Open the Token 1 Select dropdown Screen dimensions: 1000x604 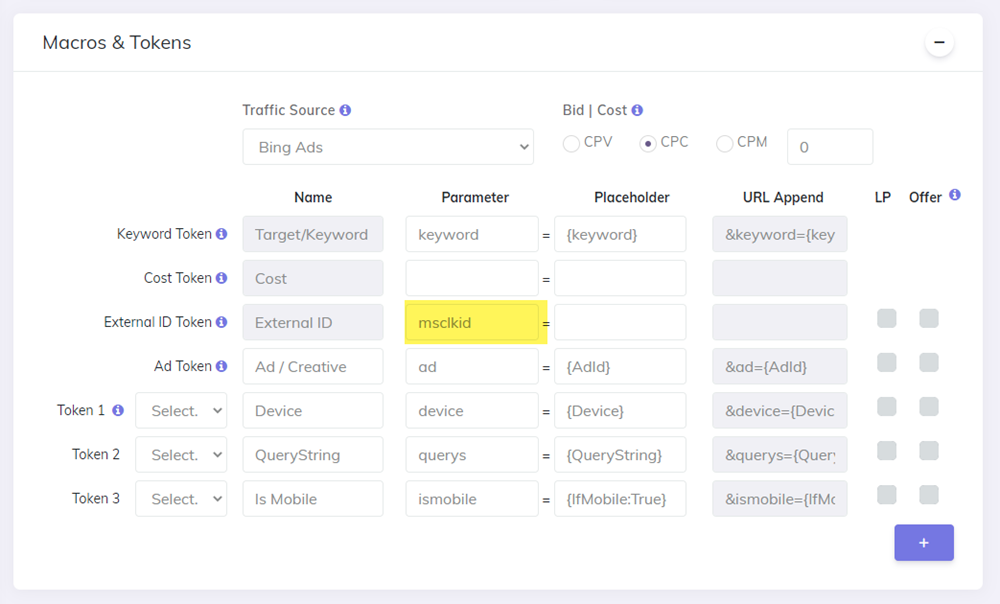tap(181, 410)
